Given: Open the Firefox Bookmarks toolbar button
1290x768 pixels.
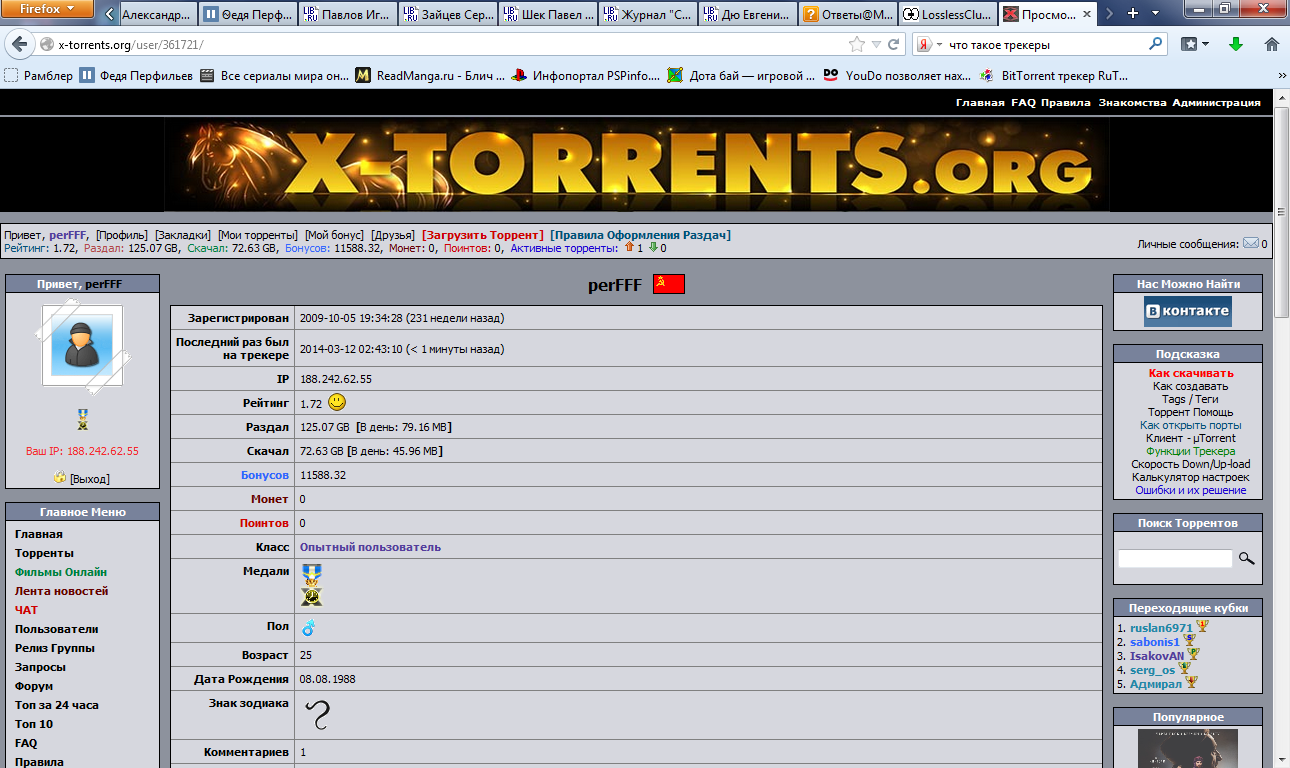Looking at the screenshot, I should [x=1194, y=44].
